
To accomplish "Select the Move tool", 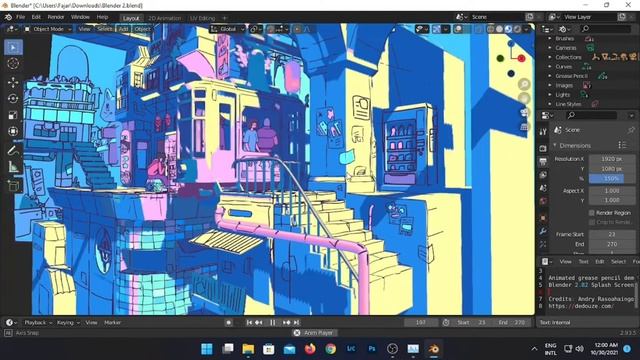I will [x=13, y=82].
